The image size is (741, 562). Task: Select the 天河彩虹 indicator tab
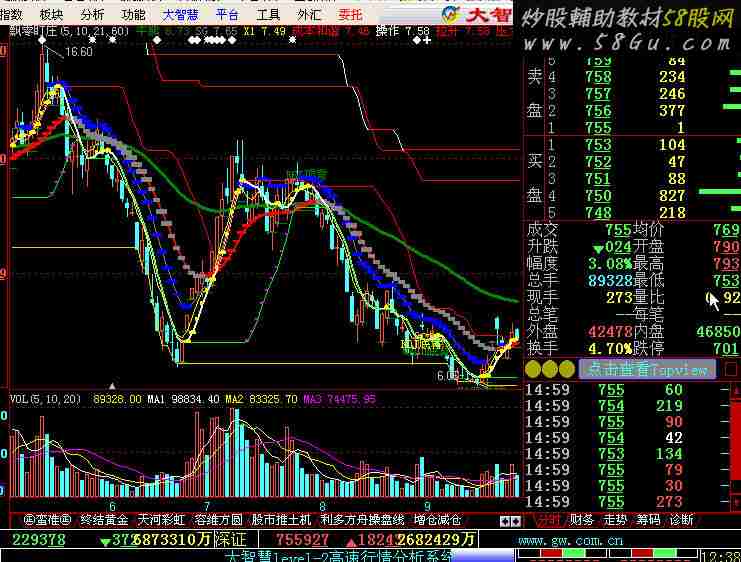coord(161,520)
